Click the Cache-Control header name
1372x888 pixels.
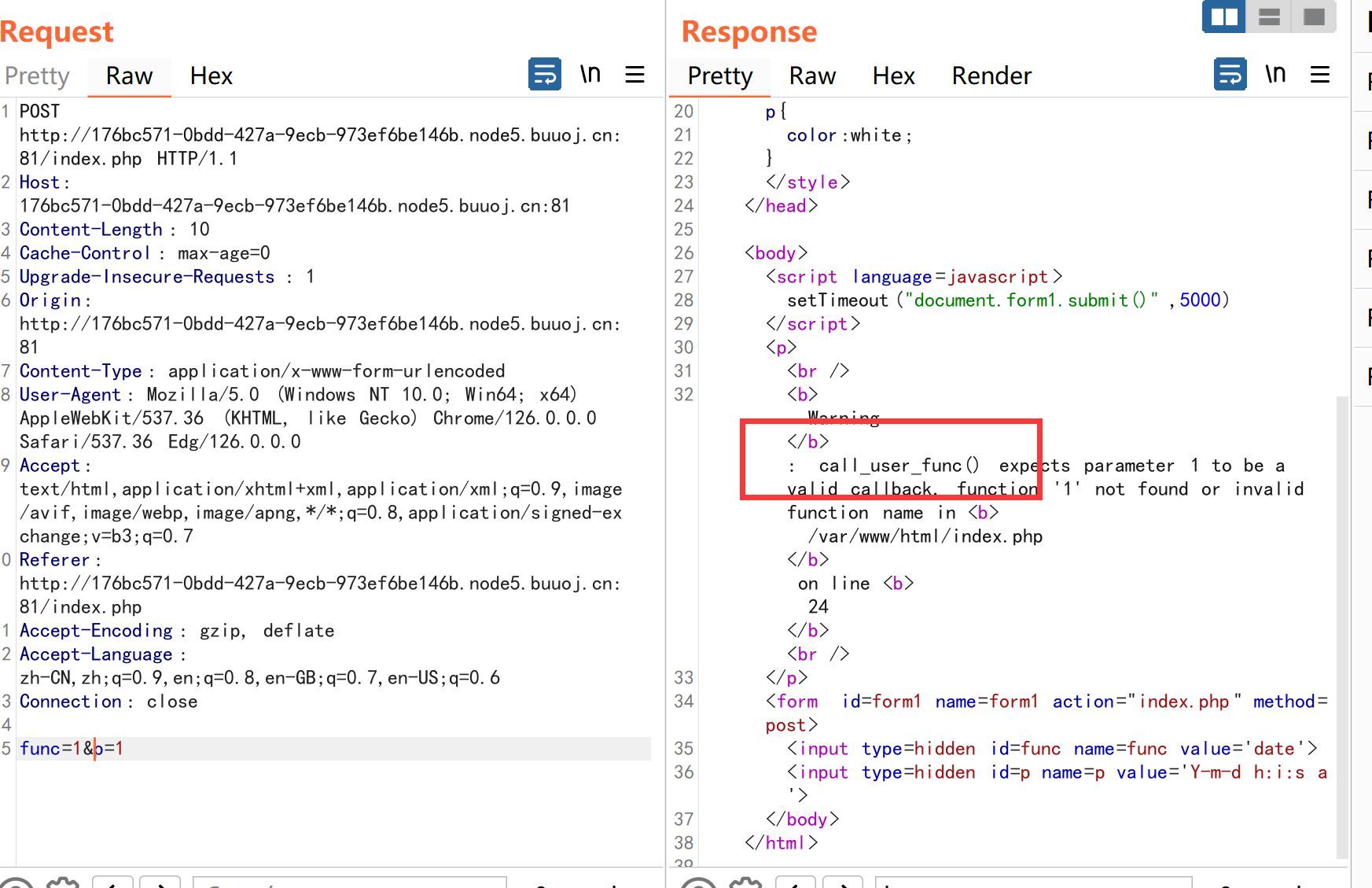(85, 253)
